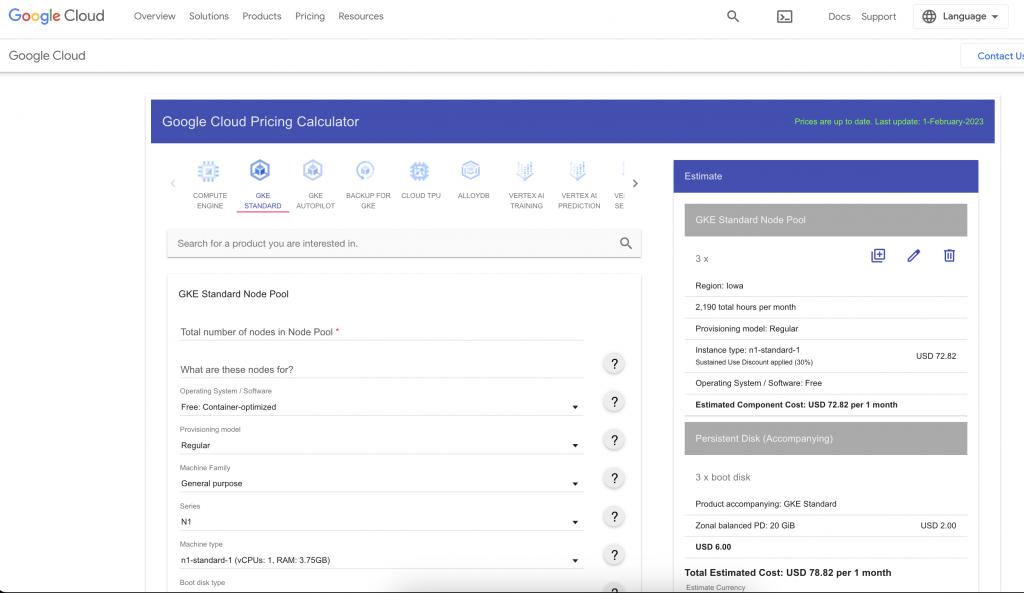Click the duplicate estimate item icon
Viewport: 1024px width, 593px height.
pos(878,256)
